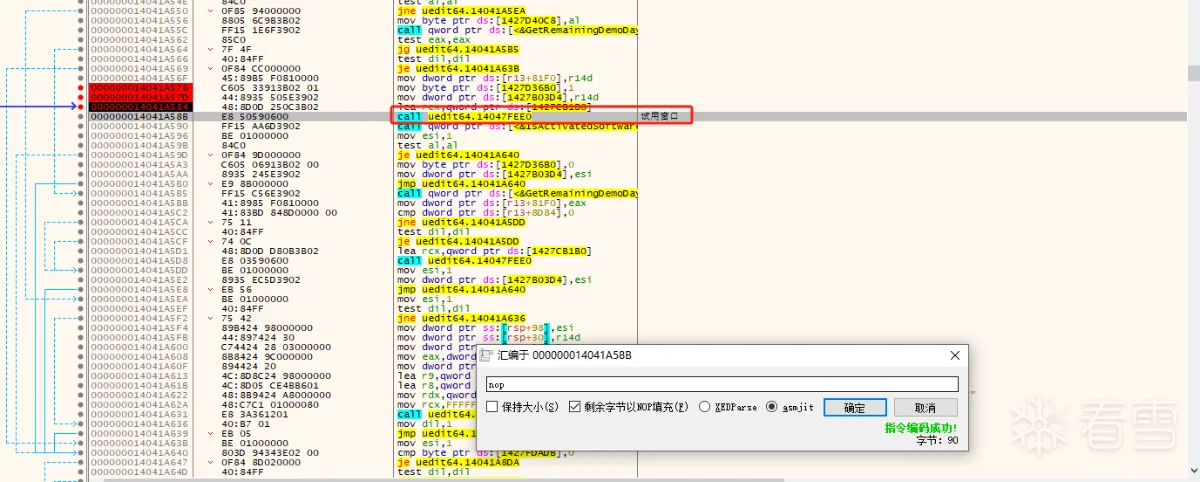Click the assemble dialog title bar icon
The width and height of the screenshot is (1200, 482).
[485, 355]
